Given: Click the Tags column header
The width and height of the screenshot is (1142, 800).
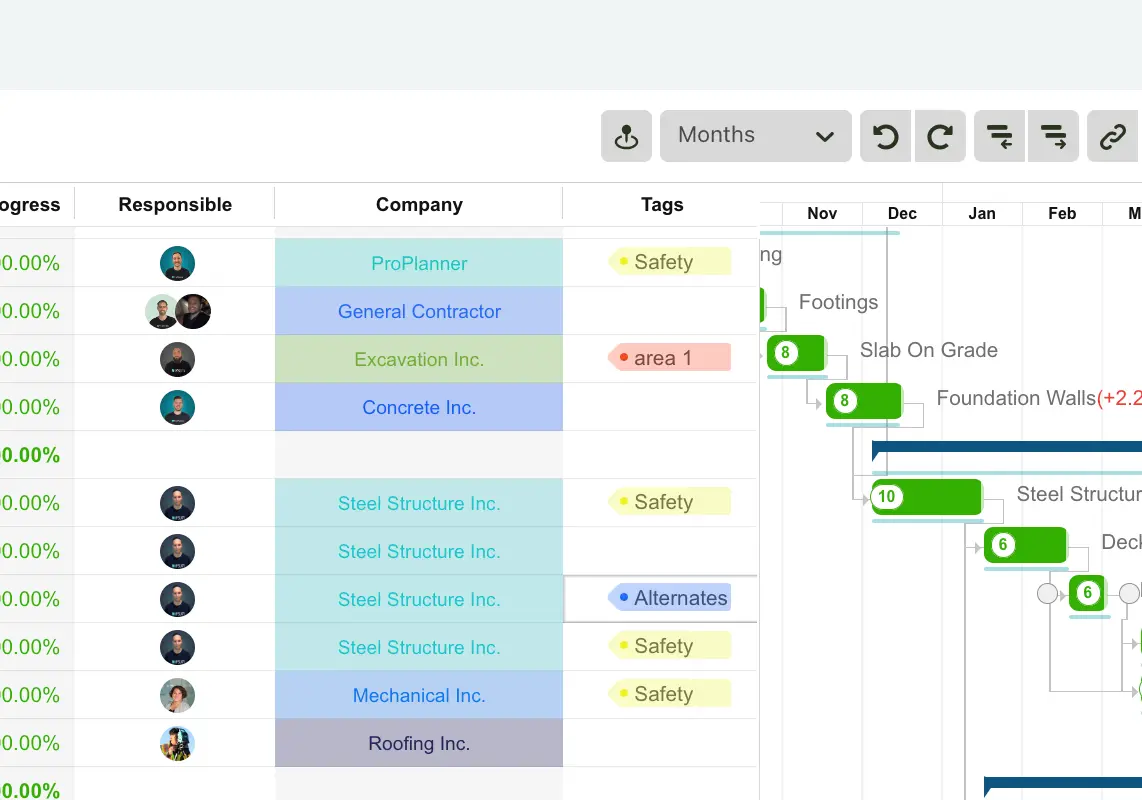Looking at the screenshot, I should [661, 204].
